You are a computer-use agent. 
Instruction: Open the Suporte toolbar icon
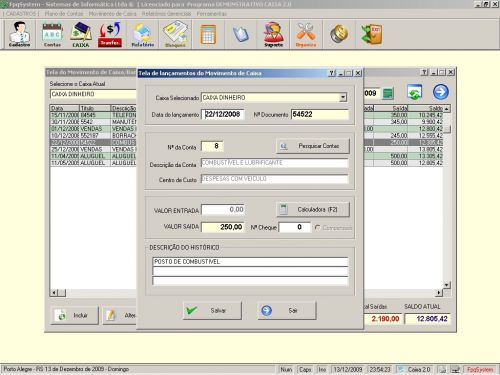tap(274, 34)
